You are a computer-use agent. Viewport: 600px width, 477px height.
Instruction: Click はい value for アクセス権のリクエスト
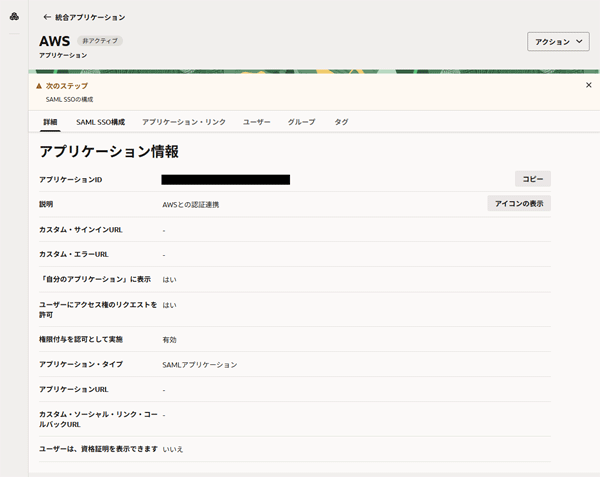(170, 305)
